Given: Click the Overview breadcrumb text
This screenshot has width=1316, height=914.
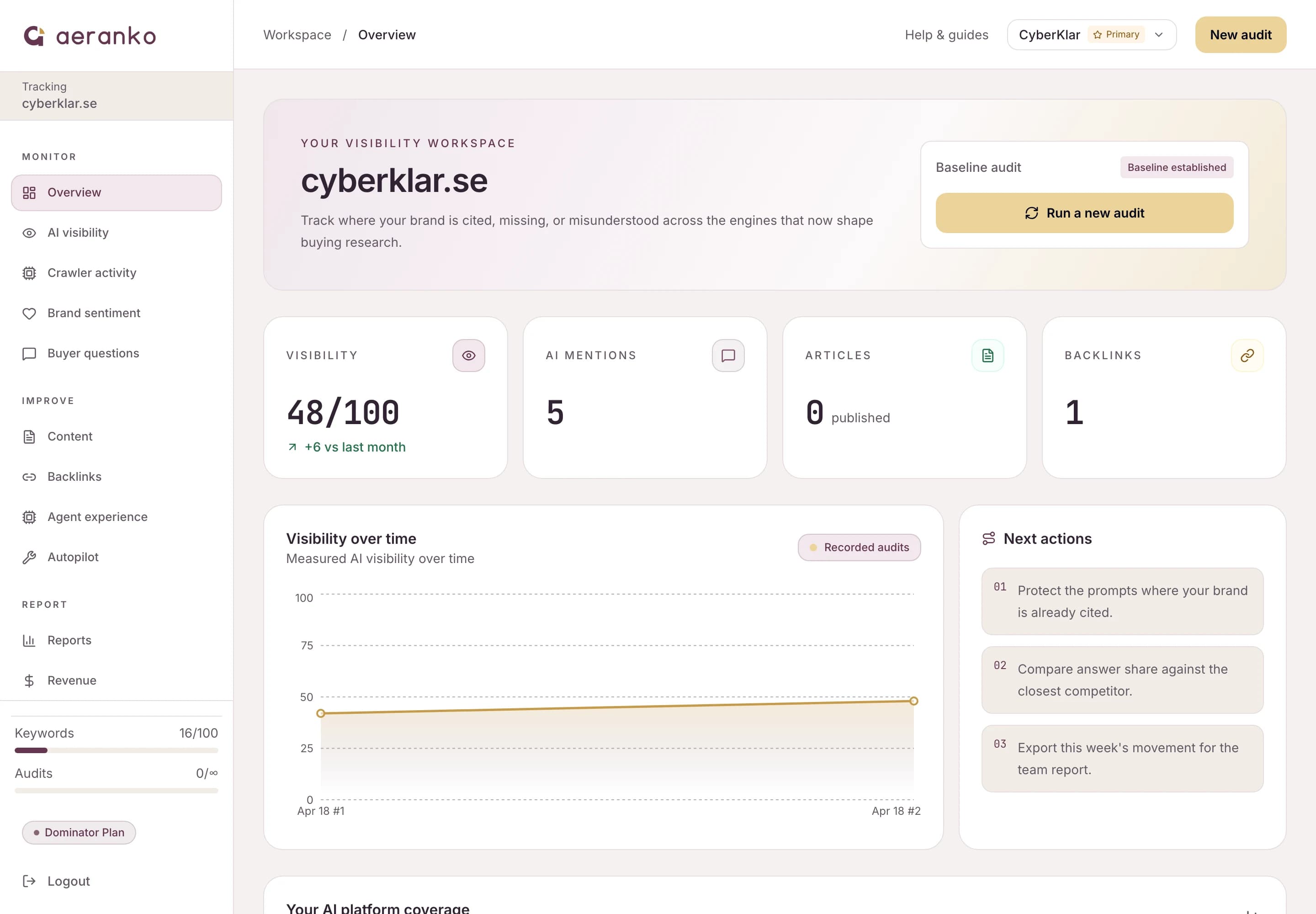Looking at the screenshot, I should [x=387, y=35].
